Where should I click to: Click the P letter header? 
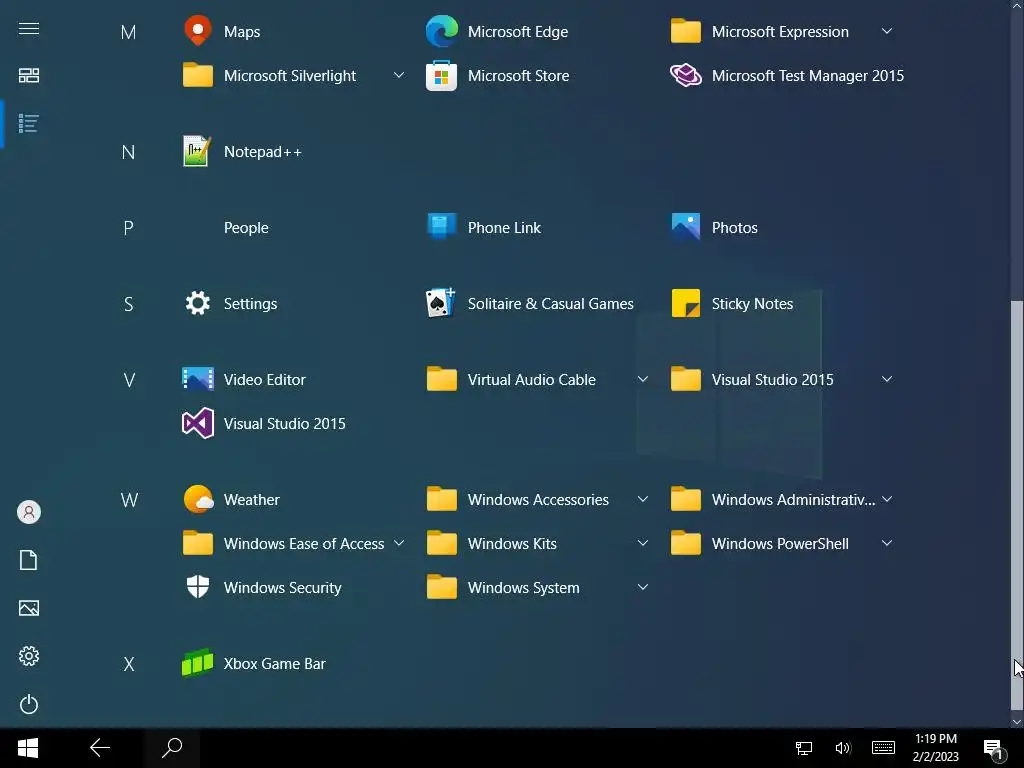[129, 228]
